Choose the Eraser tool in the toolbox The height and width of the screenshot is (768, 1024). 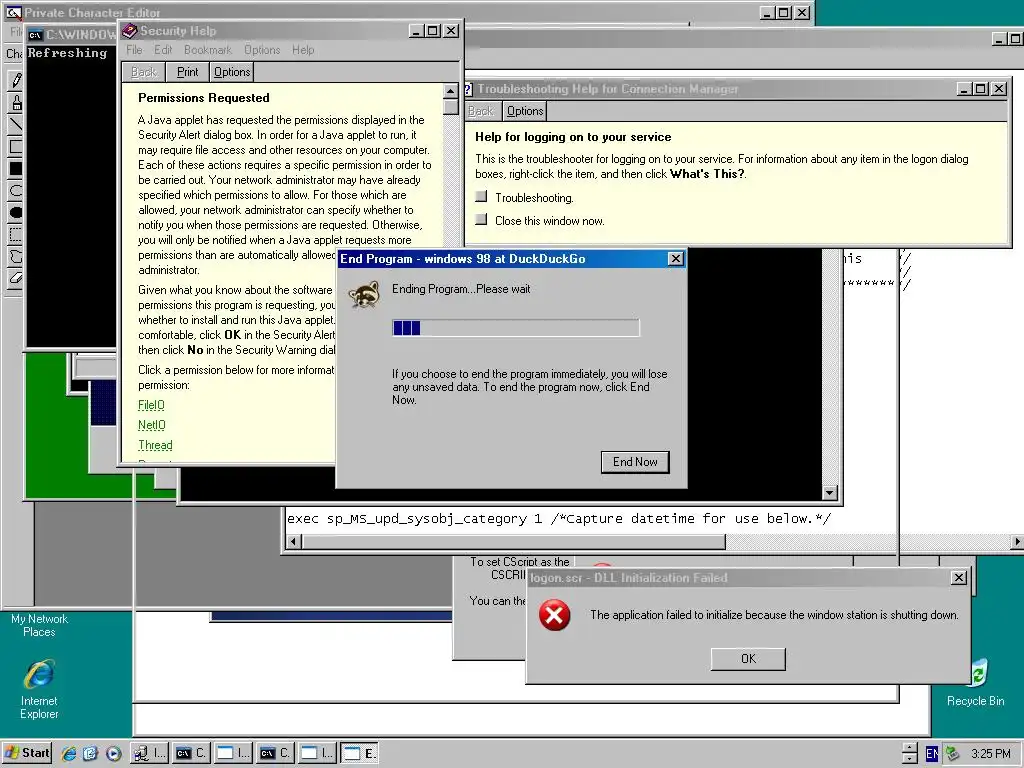(x=16, y=279)
